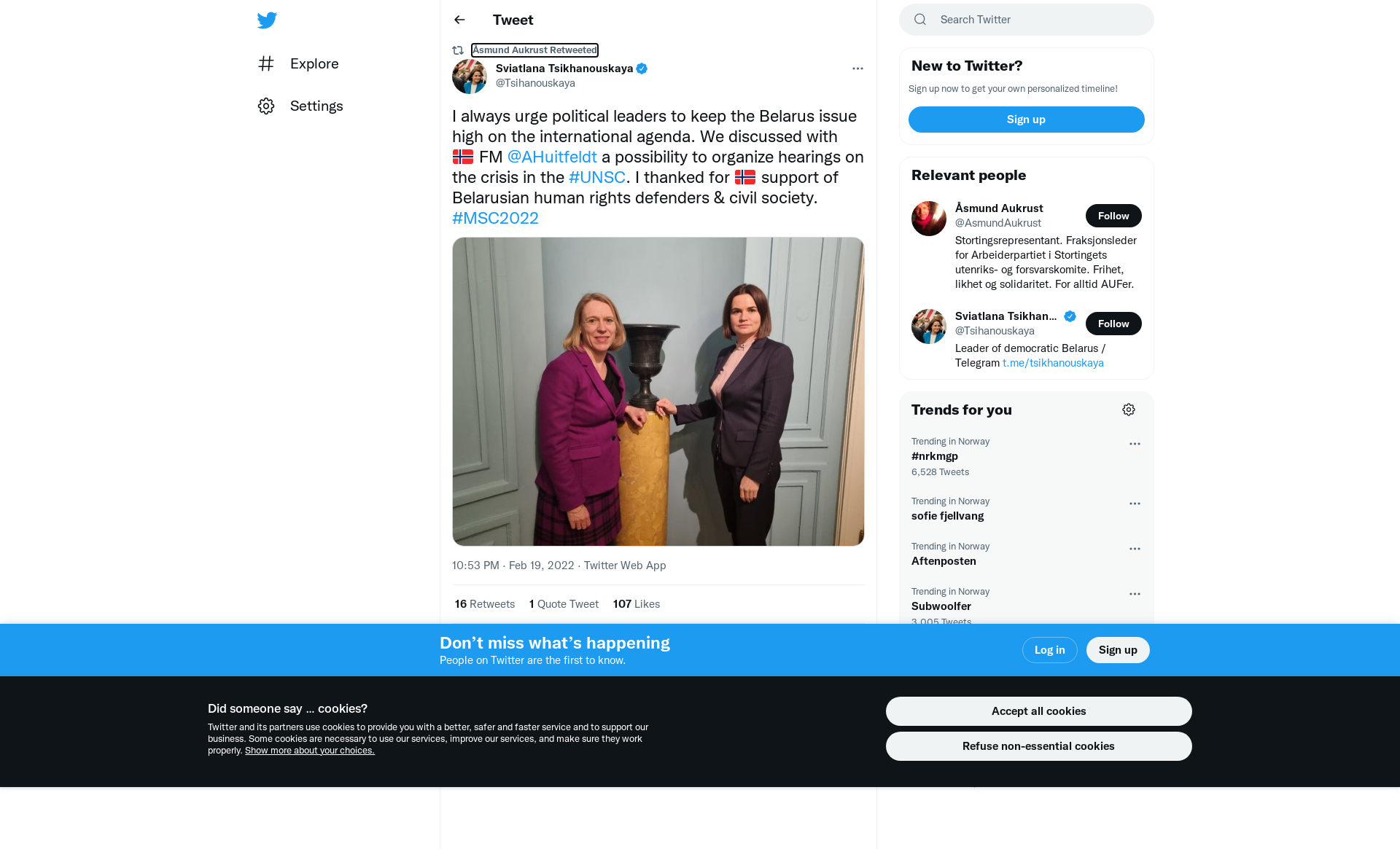
Task: Open the tweet photo of two women
Action: (658, 391)
